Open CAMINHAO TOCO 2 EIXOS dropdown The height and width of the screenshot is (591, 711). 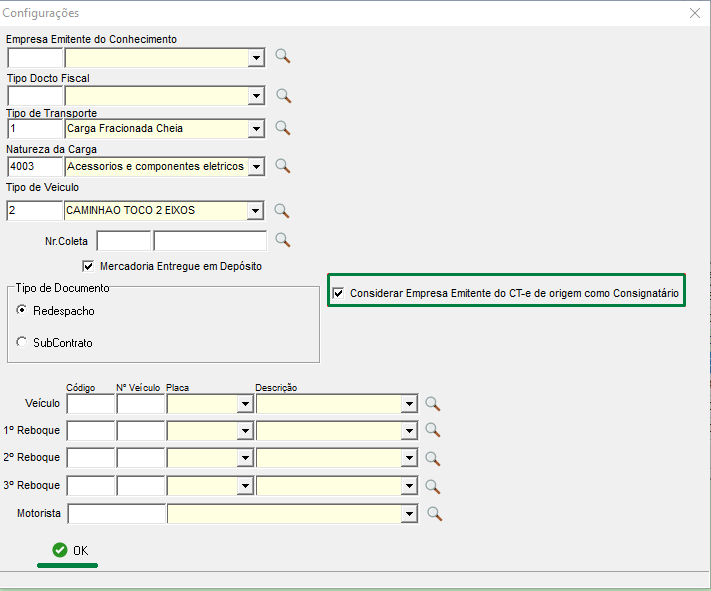point(256,210)
